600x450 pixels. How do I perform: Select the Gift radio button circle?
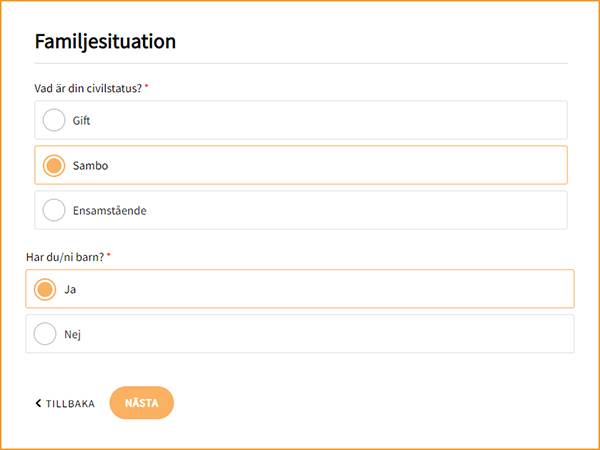coord(54,120)
